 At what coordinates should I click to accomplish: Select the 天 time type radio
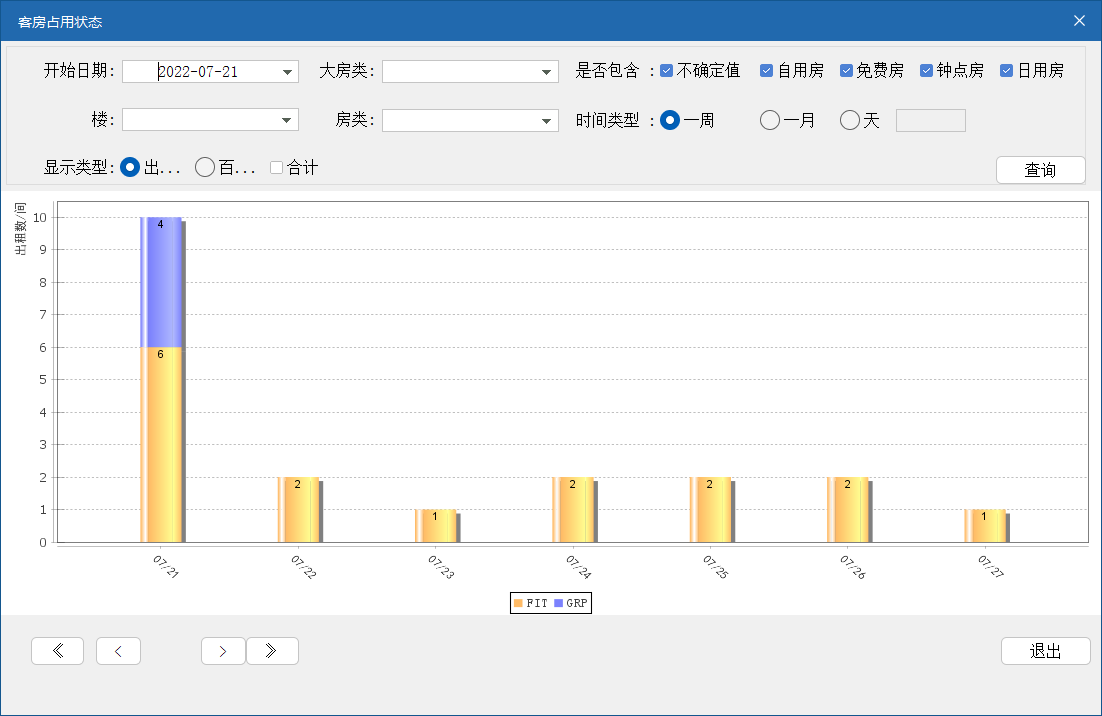click(x=850, y=120)
